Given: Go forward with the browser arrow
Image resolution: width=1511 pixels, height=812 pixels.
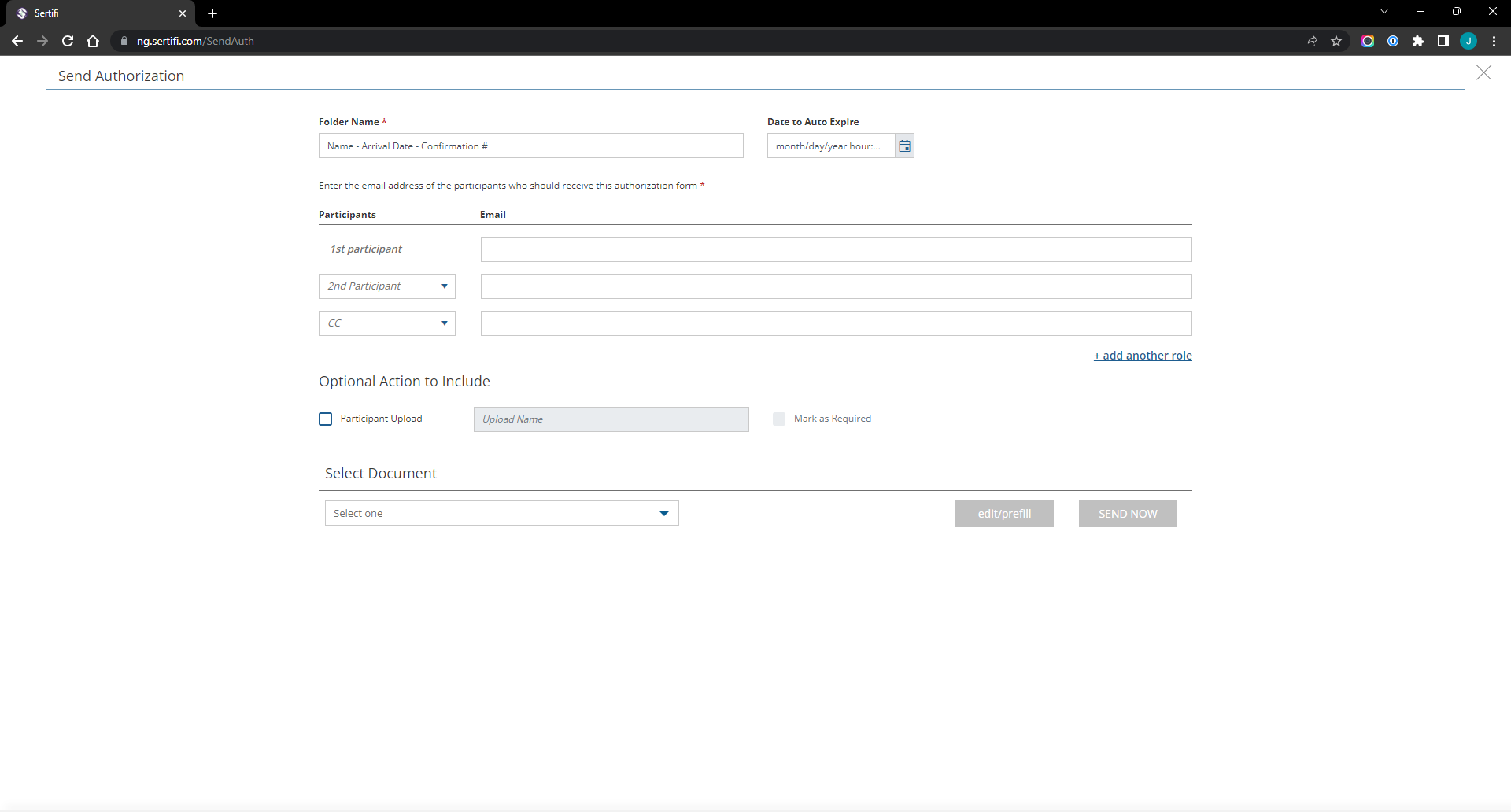Looking at the screenshot, I should tap(42, 41).
